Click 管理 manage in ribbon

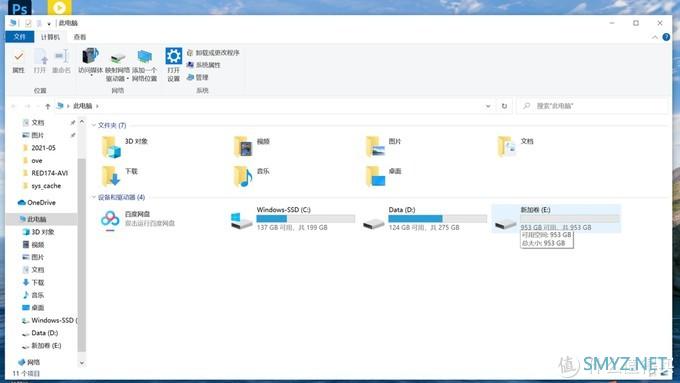[x=197, y=77]
